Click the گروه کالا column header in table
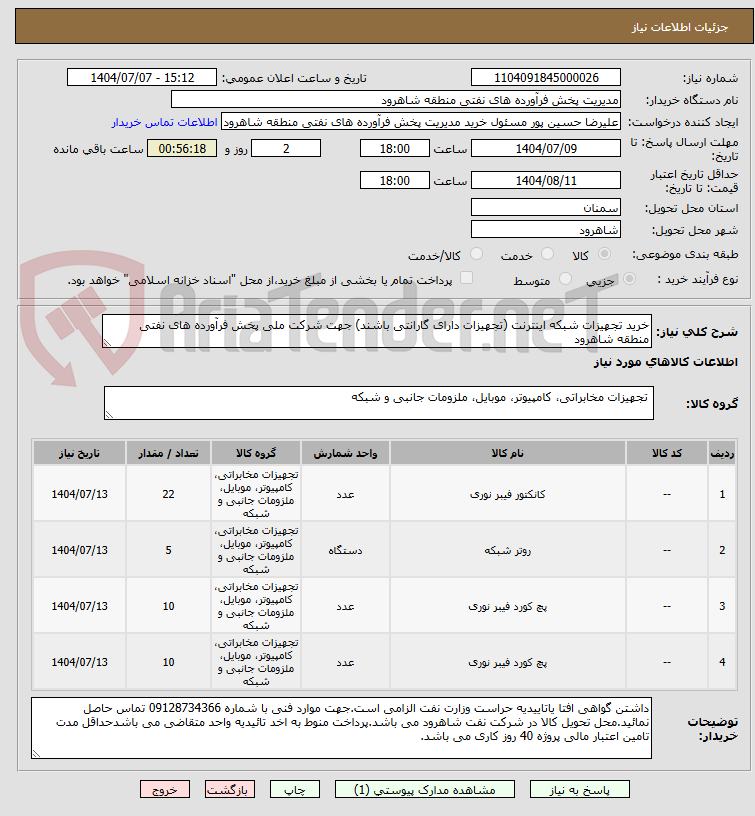This screenshot has width=755, height=816. coord(256,453)
